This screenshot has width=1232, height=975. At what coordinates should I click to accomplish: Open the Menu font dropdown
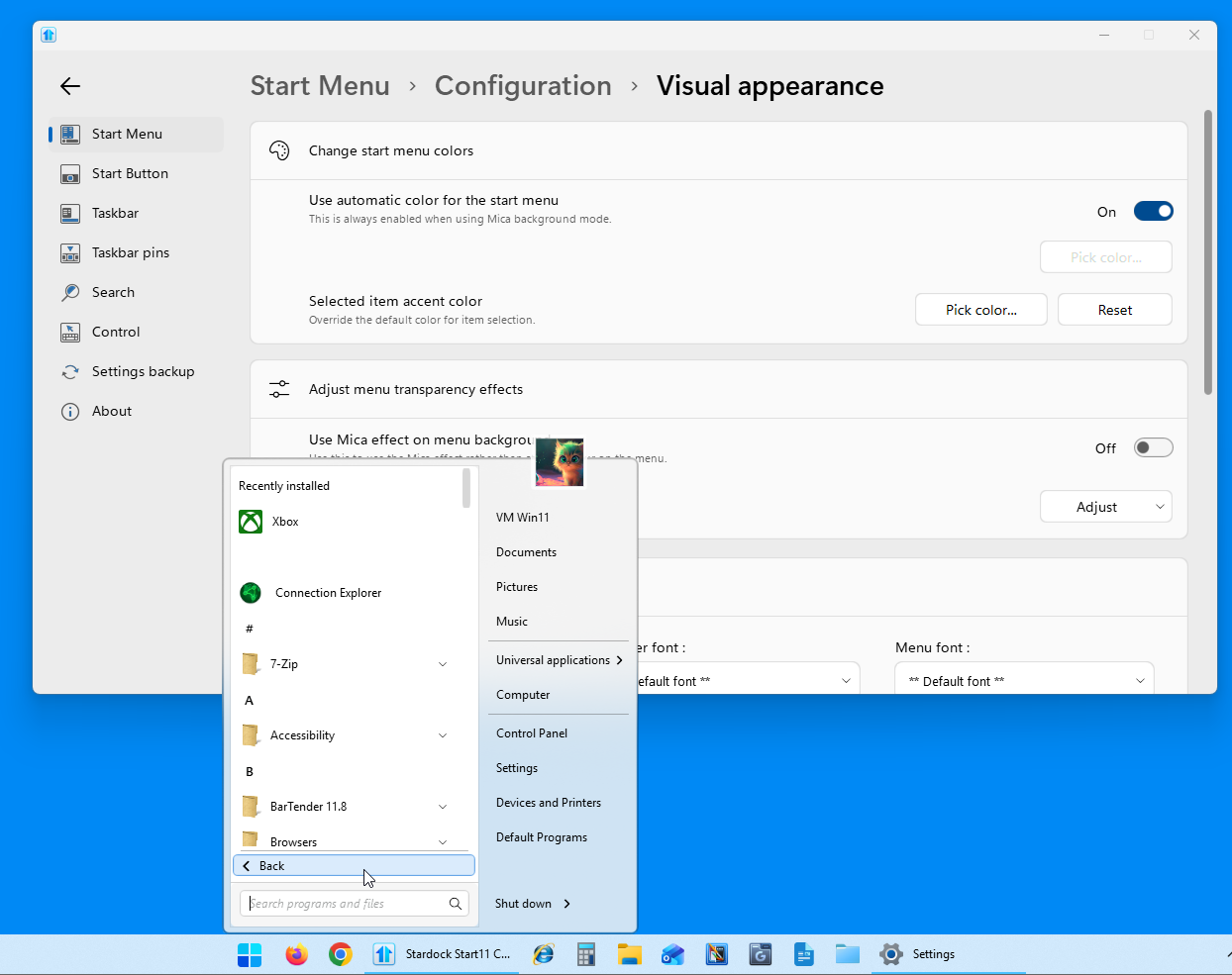tap(1024, 681)
